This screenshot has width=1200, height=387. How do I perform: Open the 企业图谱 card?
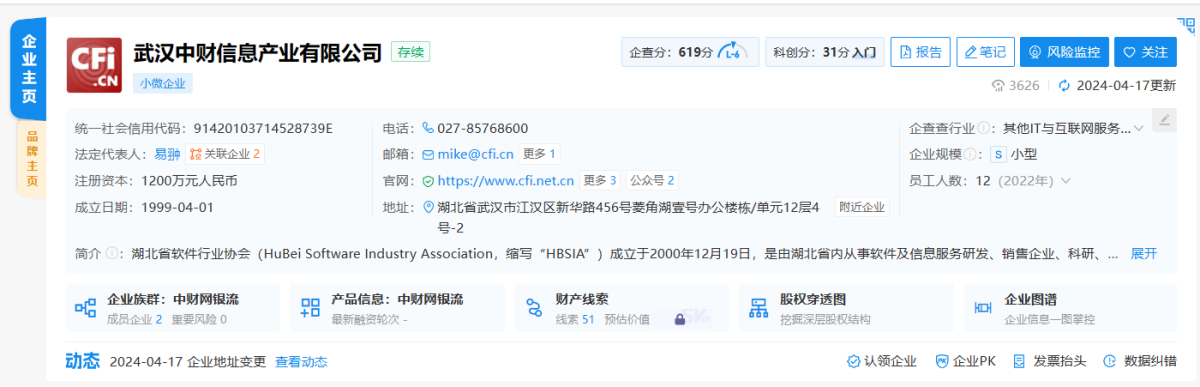point(1070,308)
